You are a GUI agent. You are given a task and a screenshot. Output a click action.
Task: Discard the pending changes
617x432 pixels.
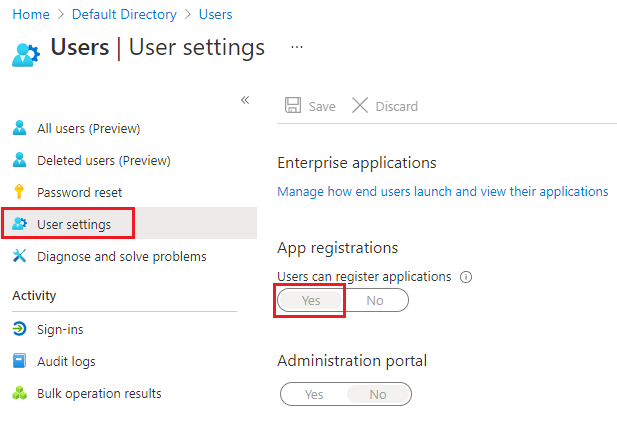[x=385, y=106]
